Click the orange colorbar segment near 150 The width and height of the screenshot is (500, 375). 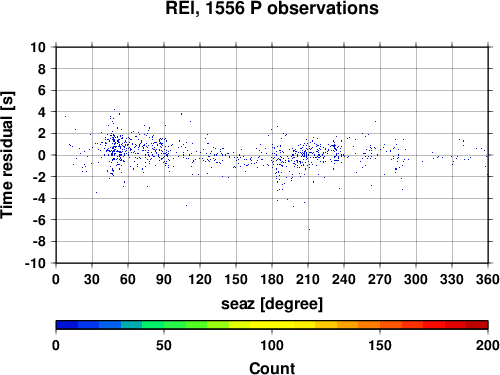[380, 325]
